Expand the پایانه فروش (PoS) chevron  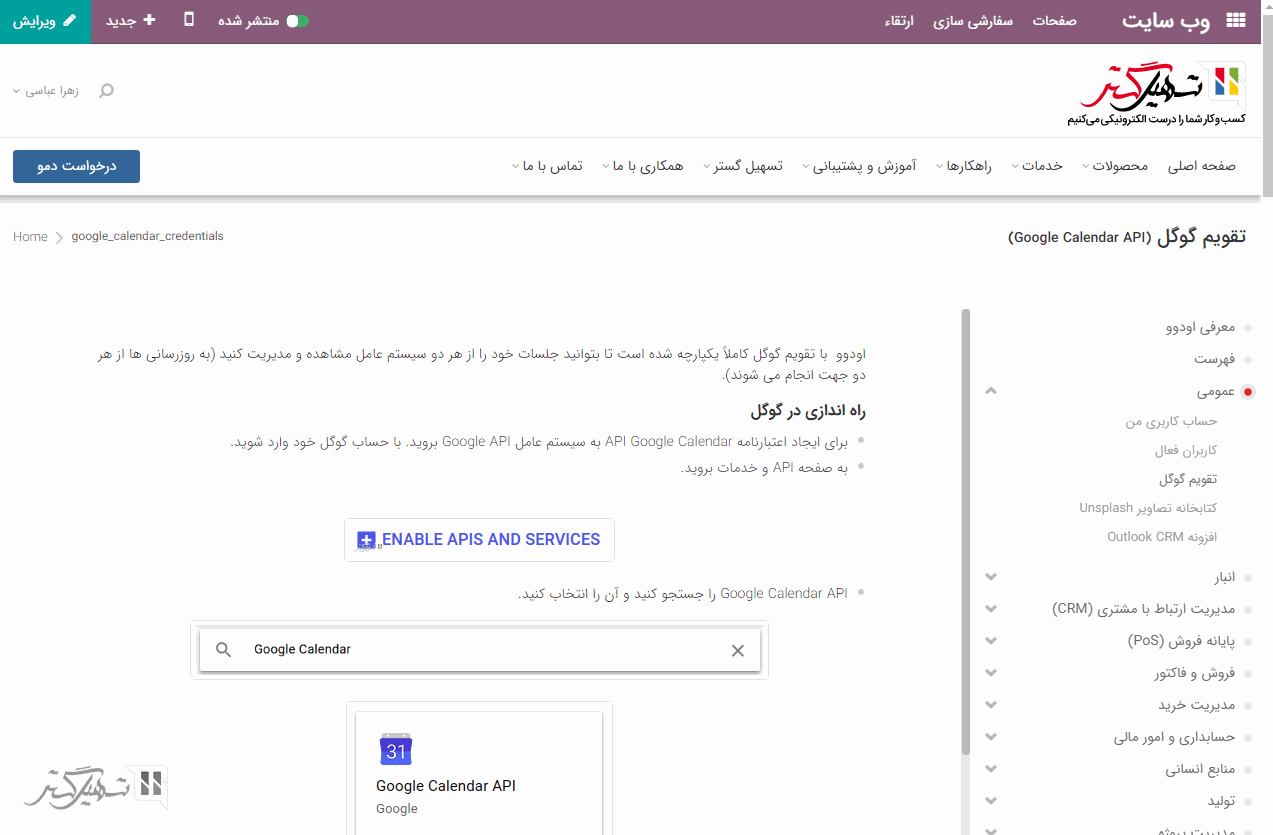(991, 641)
